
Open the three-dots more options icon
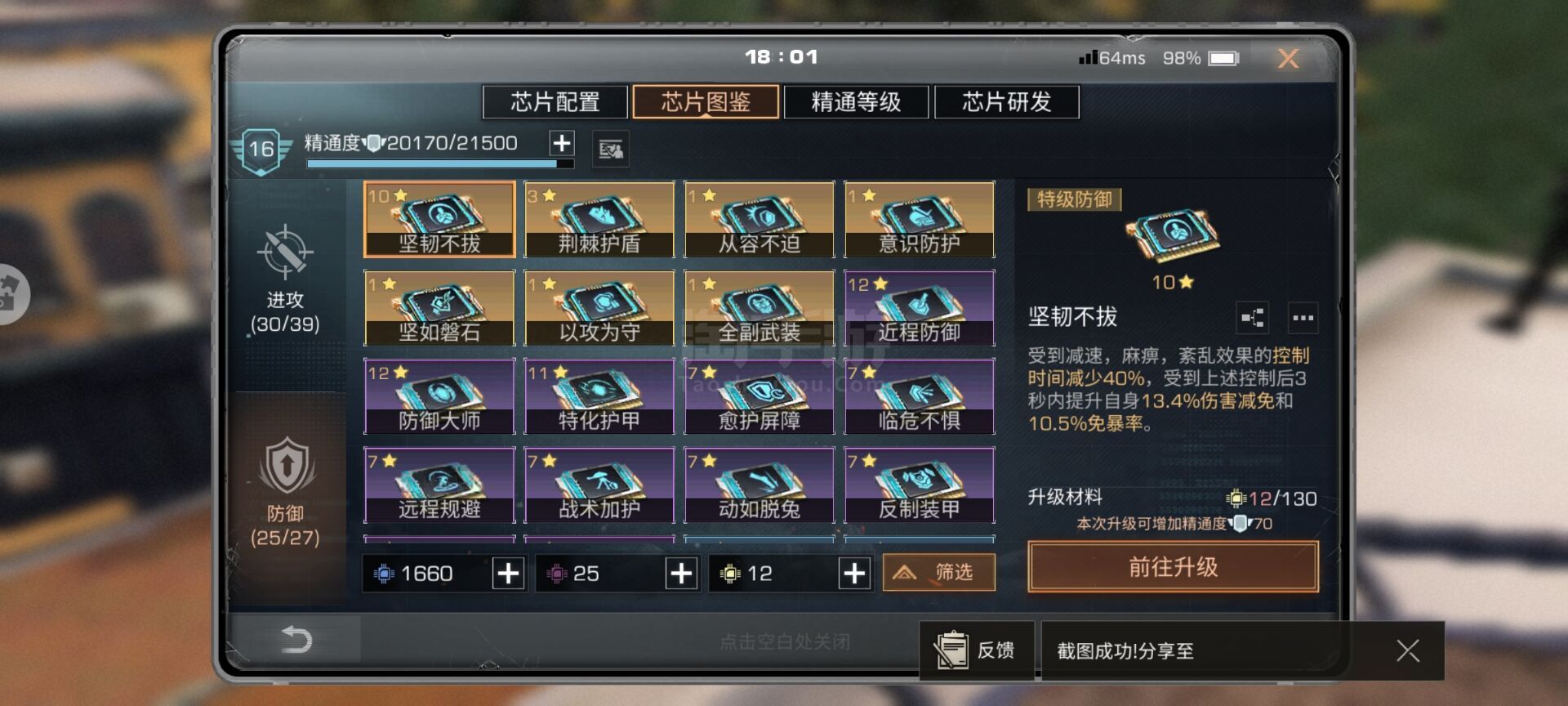coord(1303,318)
